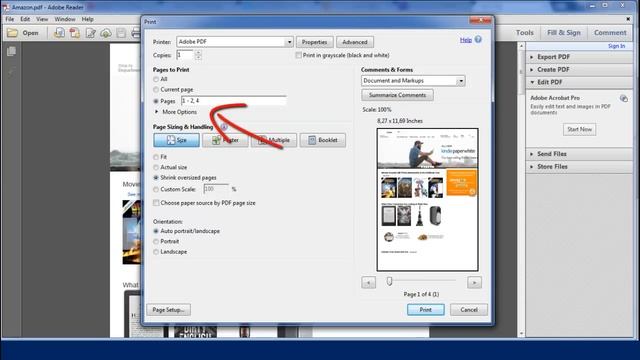
Task: Click the Pages range input field
Action: pos(233,101)
